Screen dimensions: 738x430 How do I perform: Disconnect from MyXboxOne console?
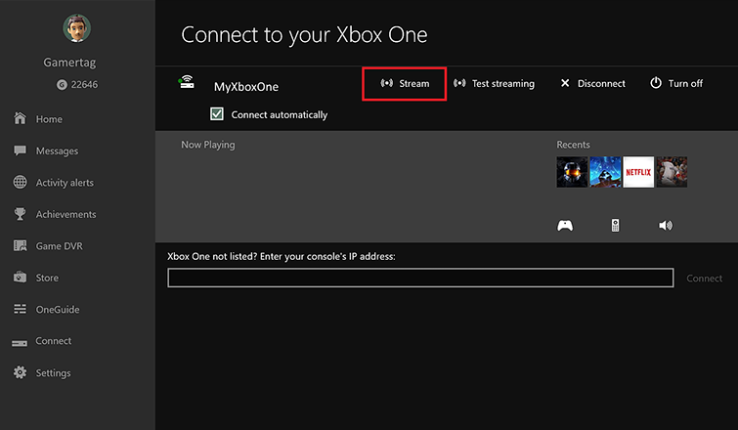[592, 84]
